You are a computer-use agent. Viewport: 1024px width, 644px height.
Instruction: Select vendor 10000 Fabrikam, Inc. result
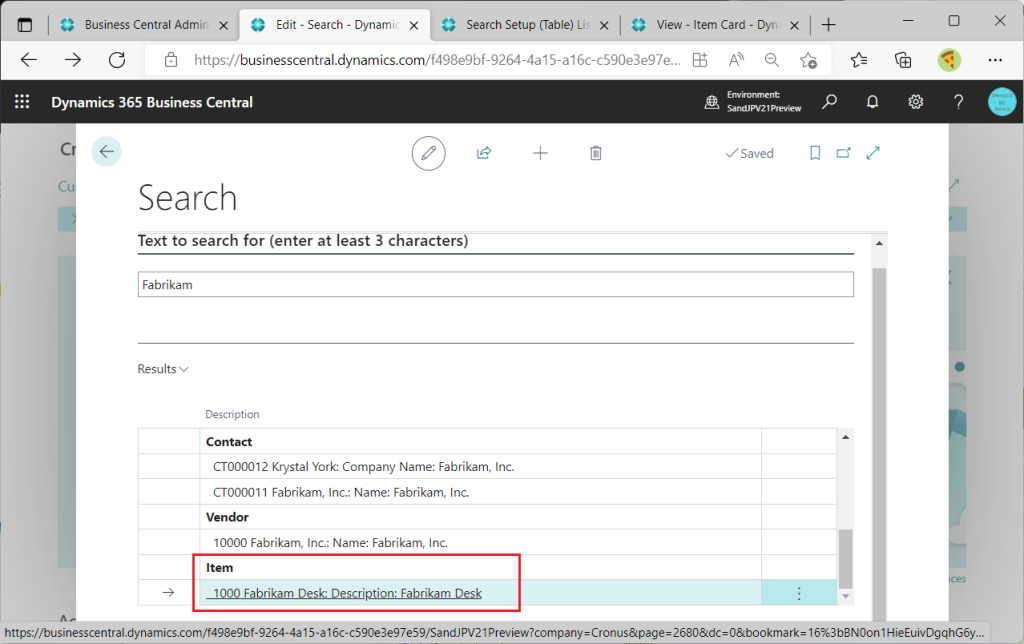coord(330,543)
